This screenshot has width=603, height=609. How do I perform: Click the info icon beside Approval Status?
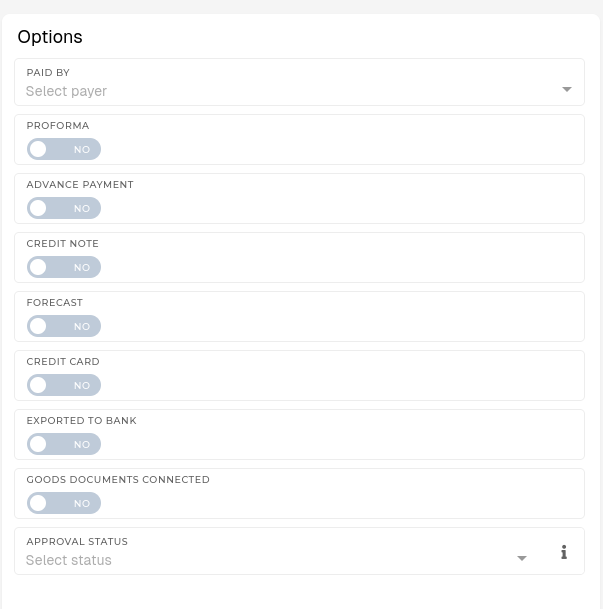[x=564, y=552]
